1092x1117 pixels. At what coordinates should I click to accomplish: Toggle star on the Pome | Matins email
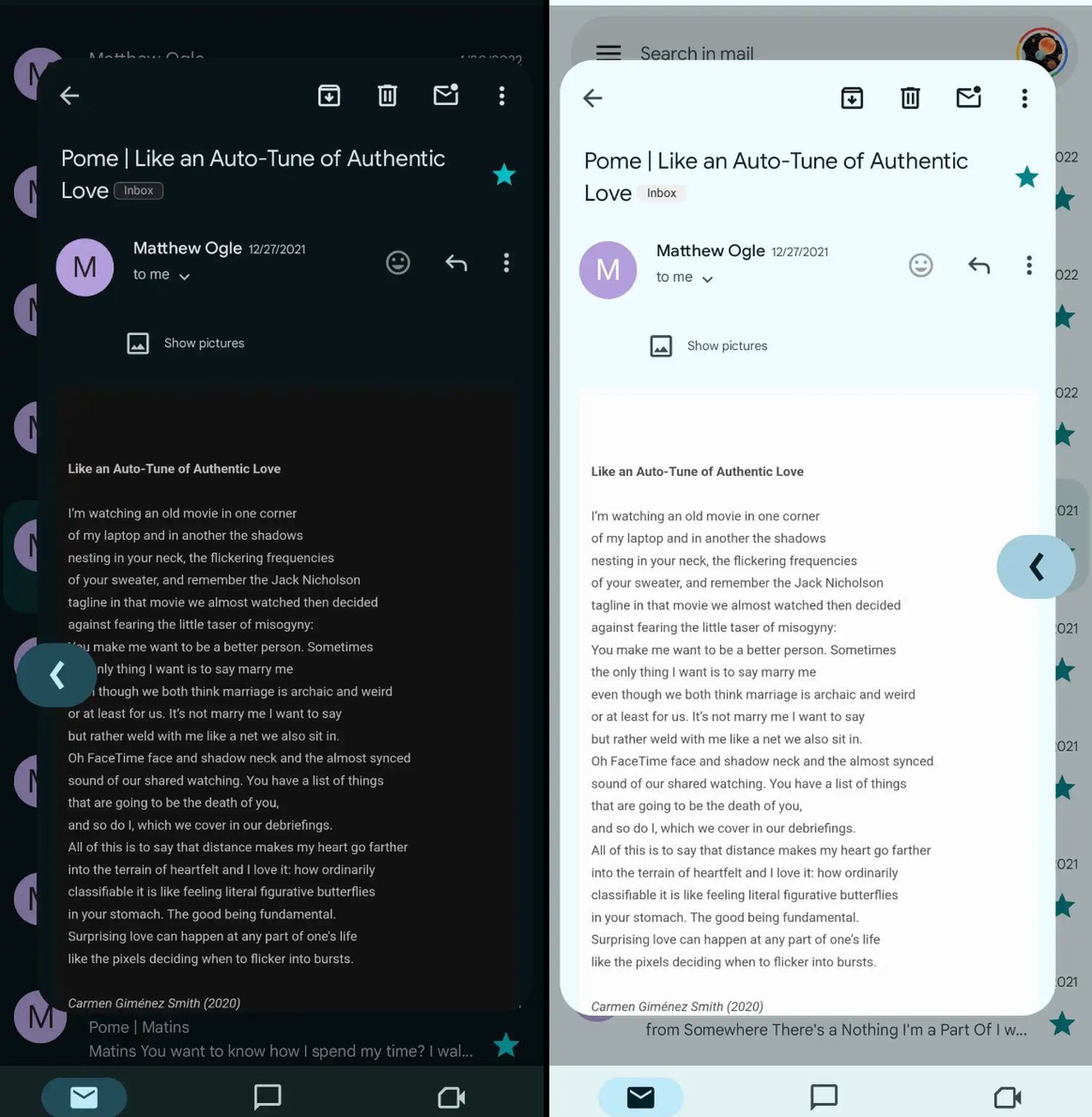(505, 1045)
